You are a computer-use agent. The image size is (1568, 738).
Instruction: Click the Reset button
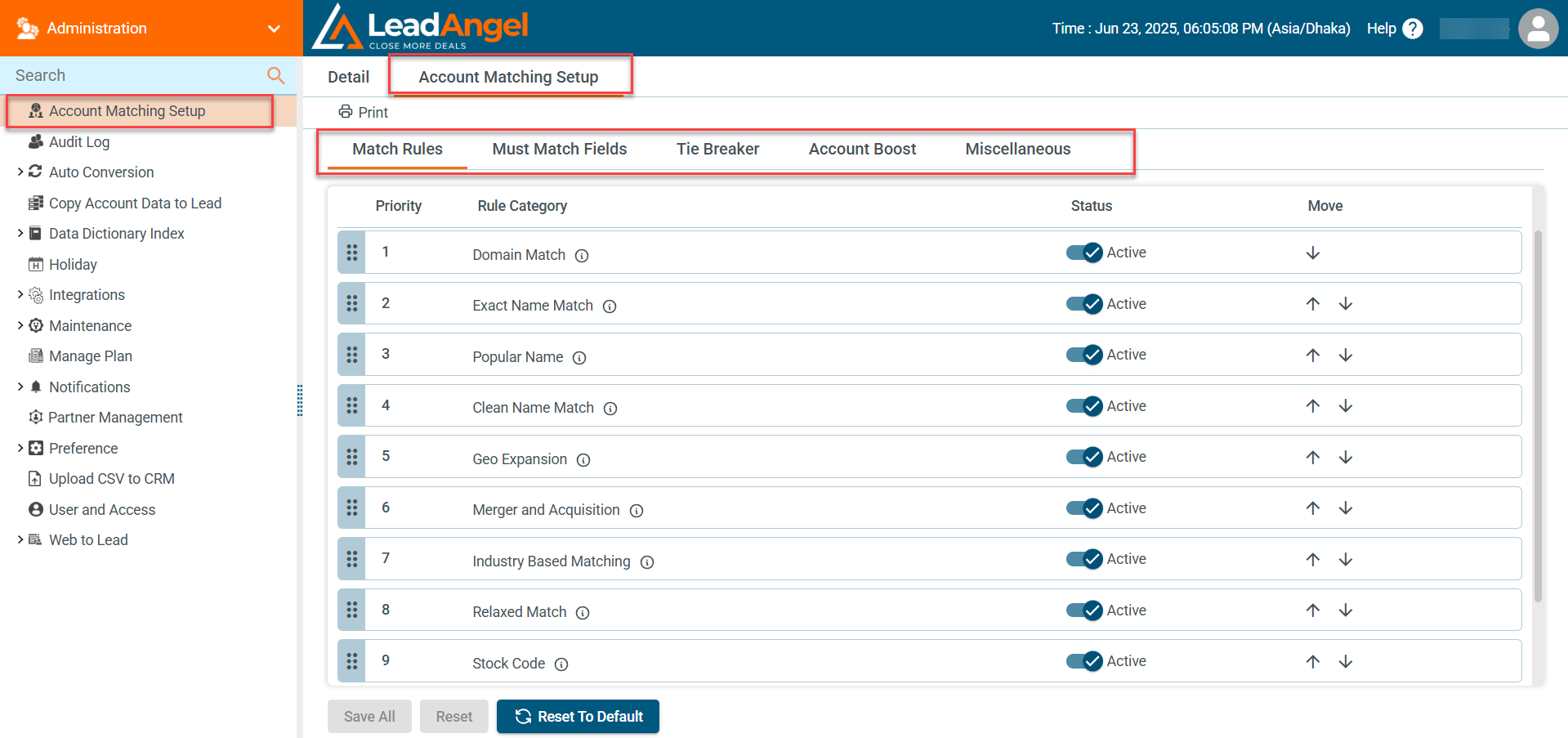tap(454, 717)
